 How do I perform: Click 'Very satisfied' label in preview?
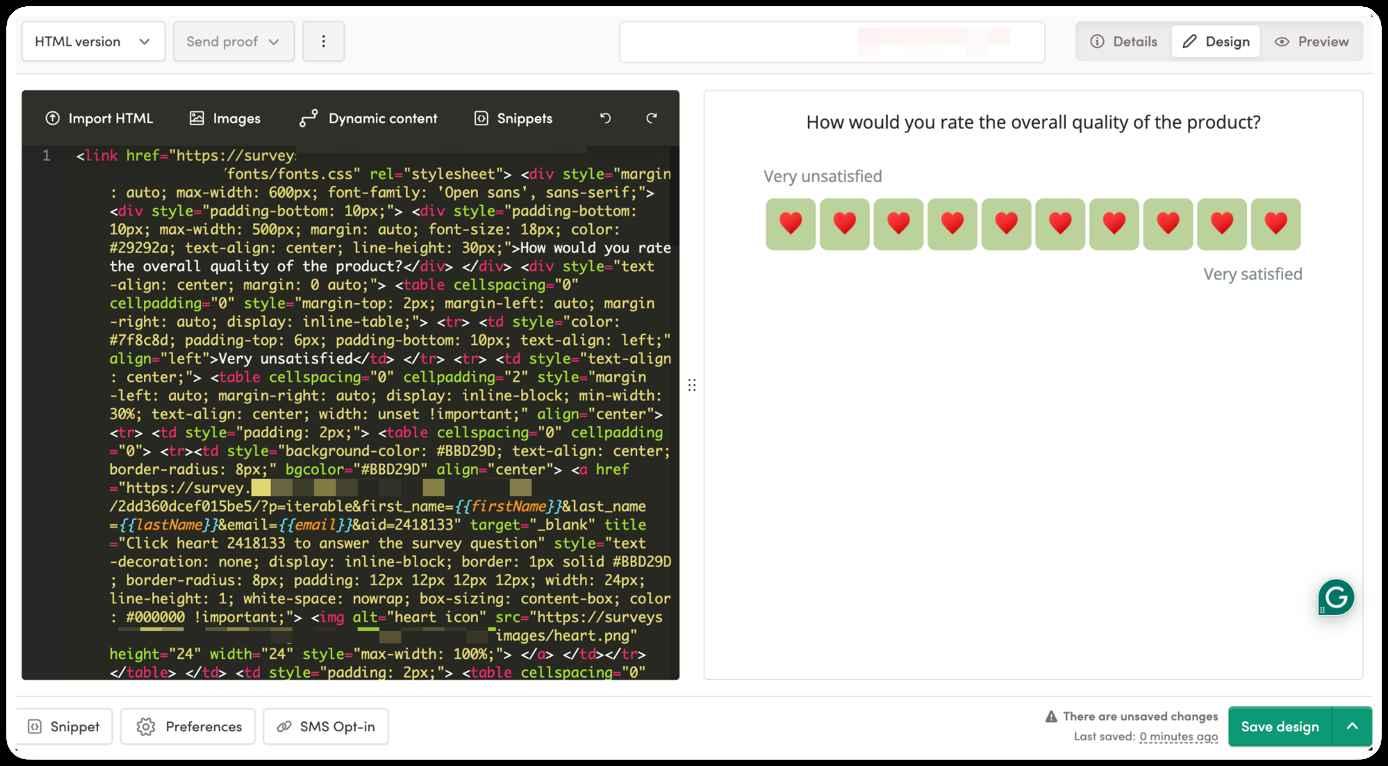point(1253,274)
